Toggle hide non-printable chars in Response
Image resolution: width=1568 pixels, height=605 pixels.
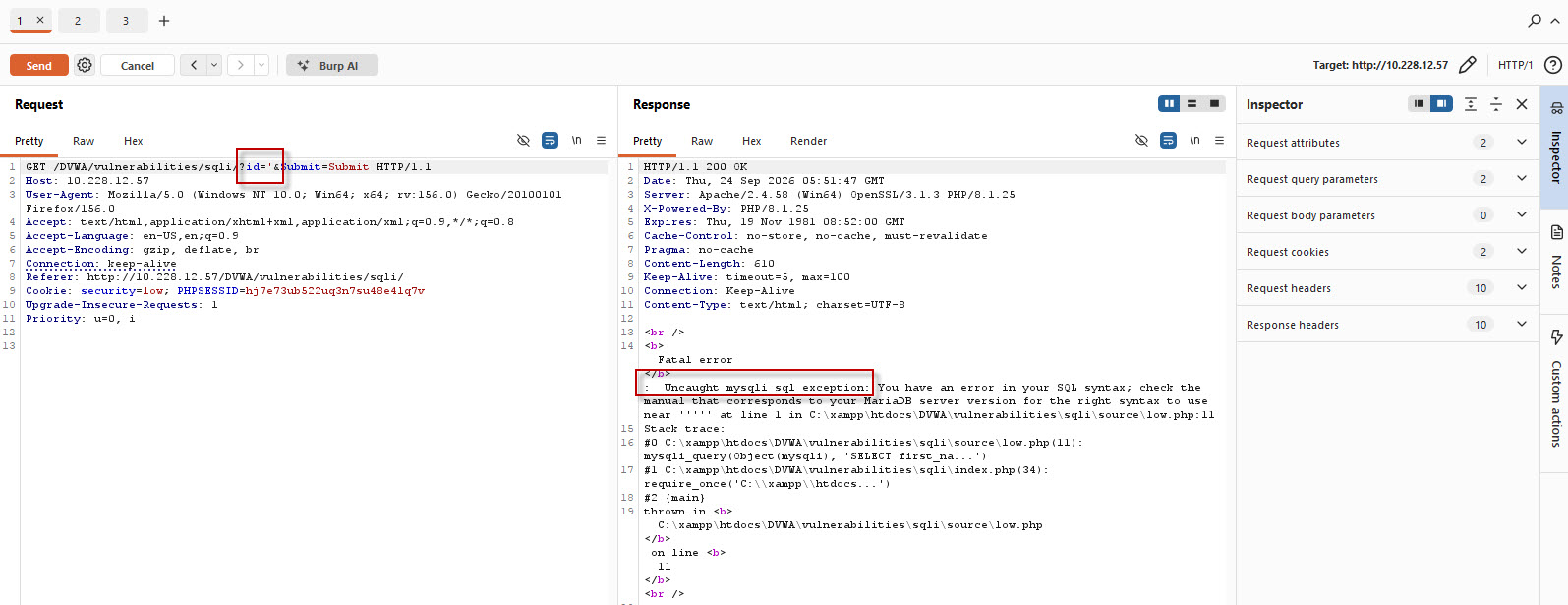(x=1141, y=141)
